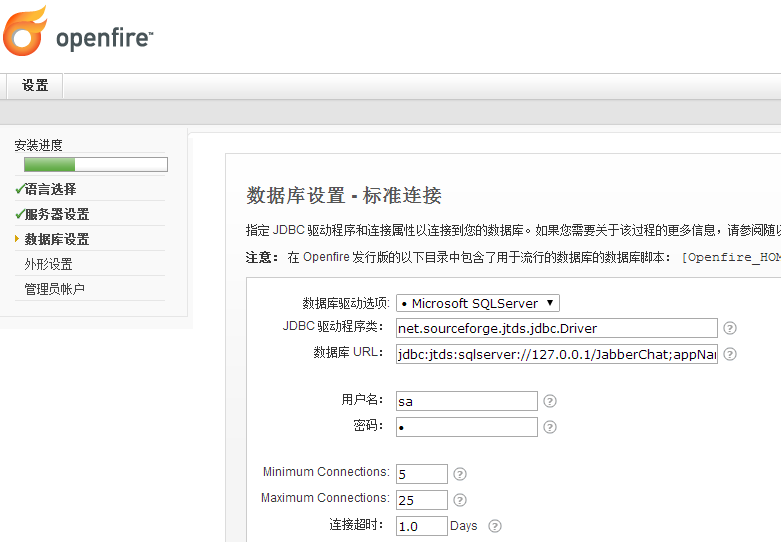This screenshot has height=542, width=781.
Task: Click the installation progress bar
Action: coord(96,164)
